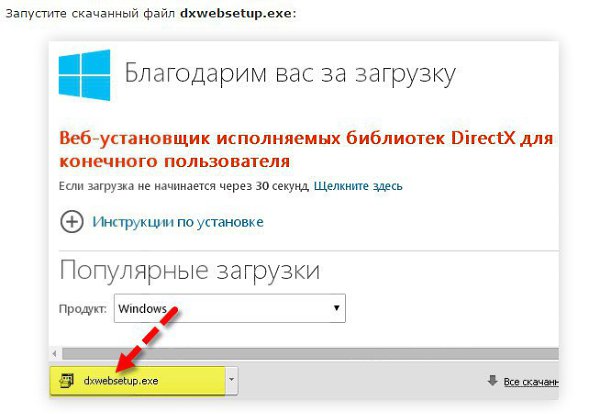Click the Windows logo icon
This screenshot has width=600, height=414.
click(84, 77)
